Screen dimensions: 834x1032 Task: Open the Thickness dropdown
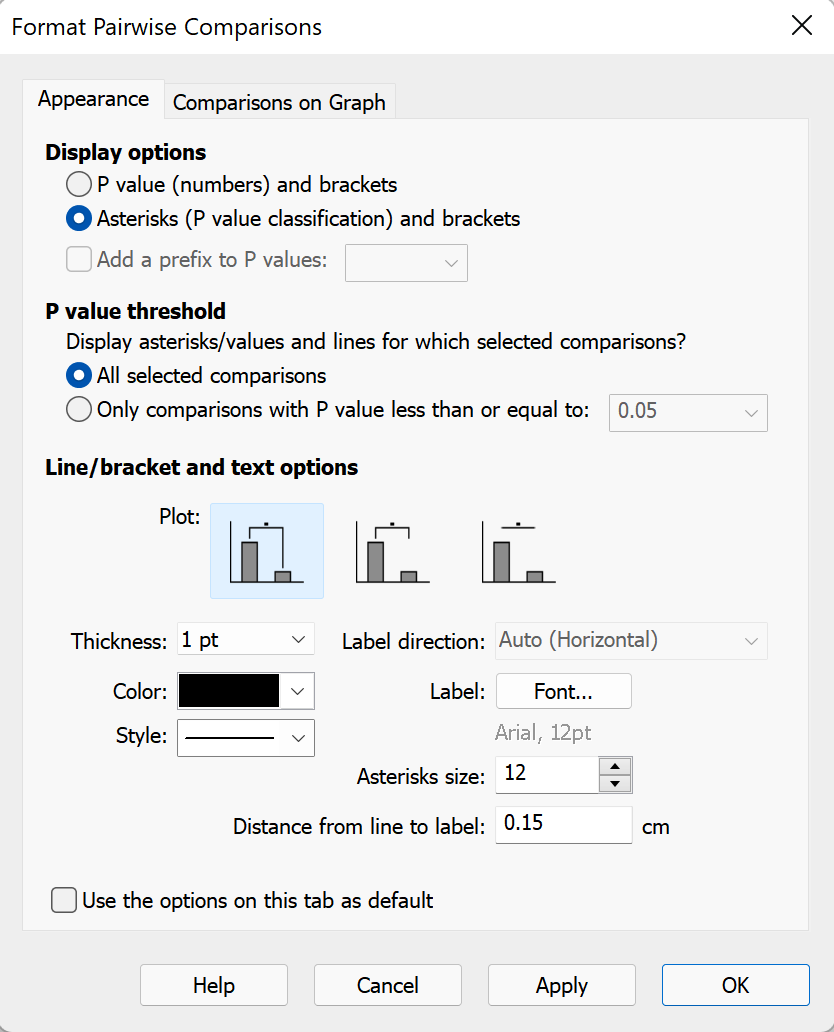tap(245, 640)
